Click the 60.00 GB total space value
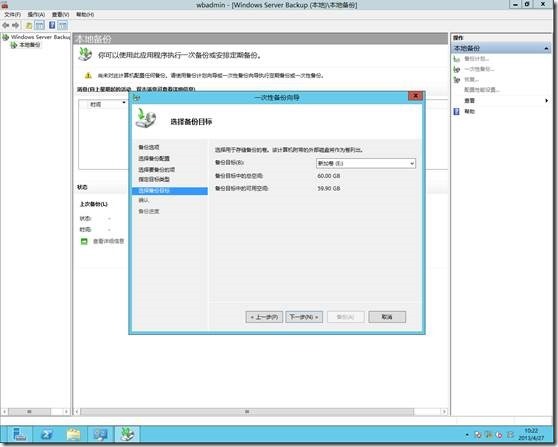Screen dimensions: 558x447 pos(328,176)
